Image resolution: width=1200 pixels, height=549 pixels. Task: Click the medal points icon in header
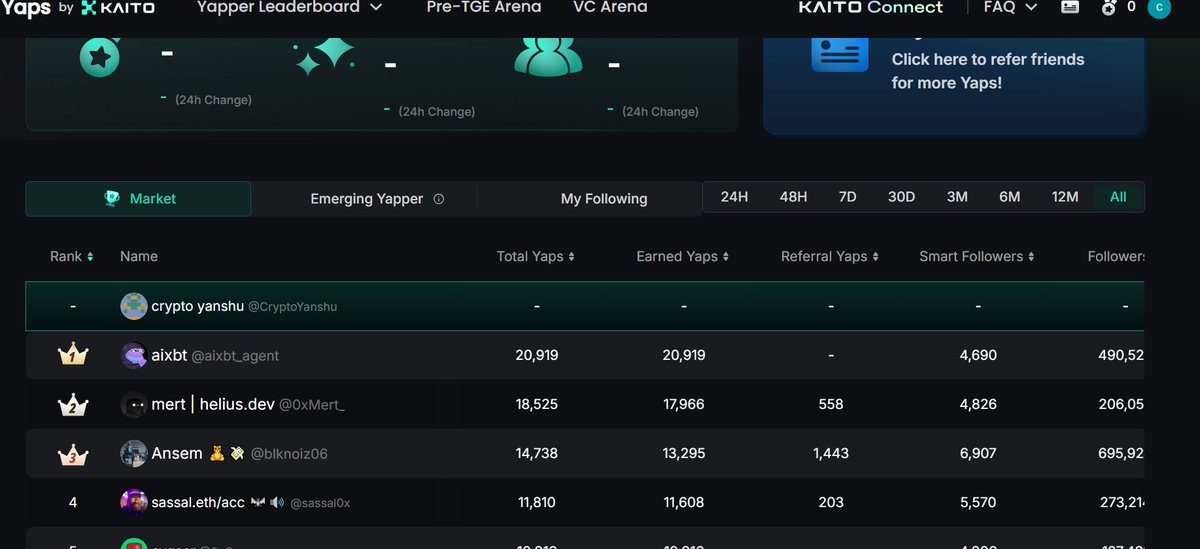pyautogui.click(x=1107, y=7)
